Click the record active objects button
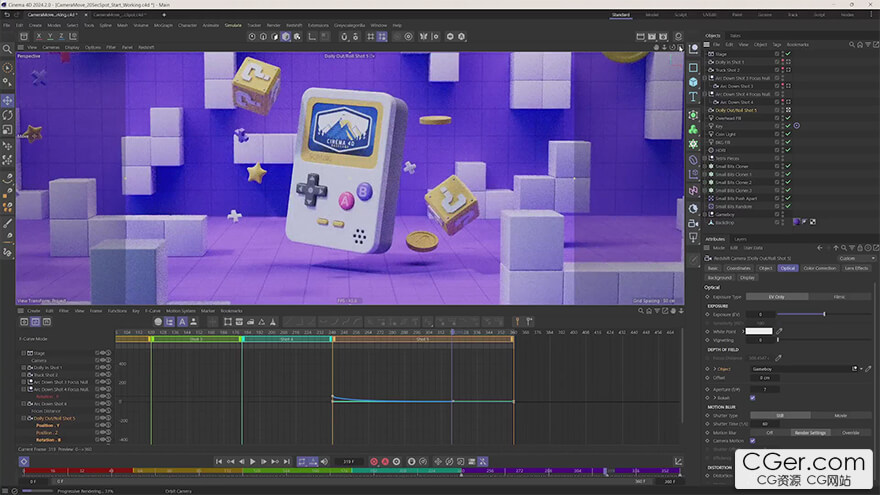880x495 pixels. (374, 461)
